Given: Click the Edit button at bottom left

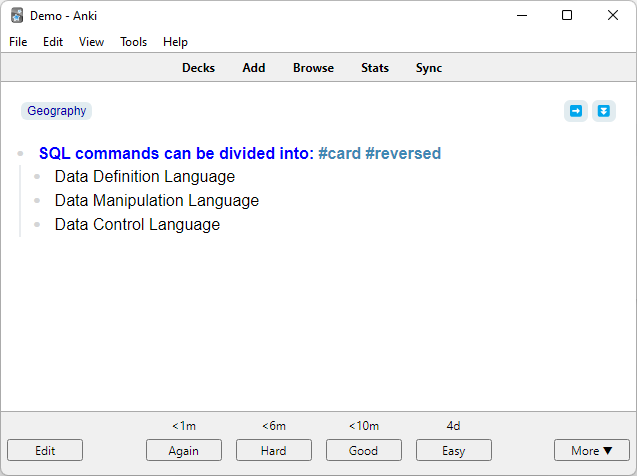Looking at the screenshot, I should click(x=45, y=451).
